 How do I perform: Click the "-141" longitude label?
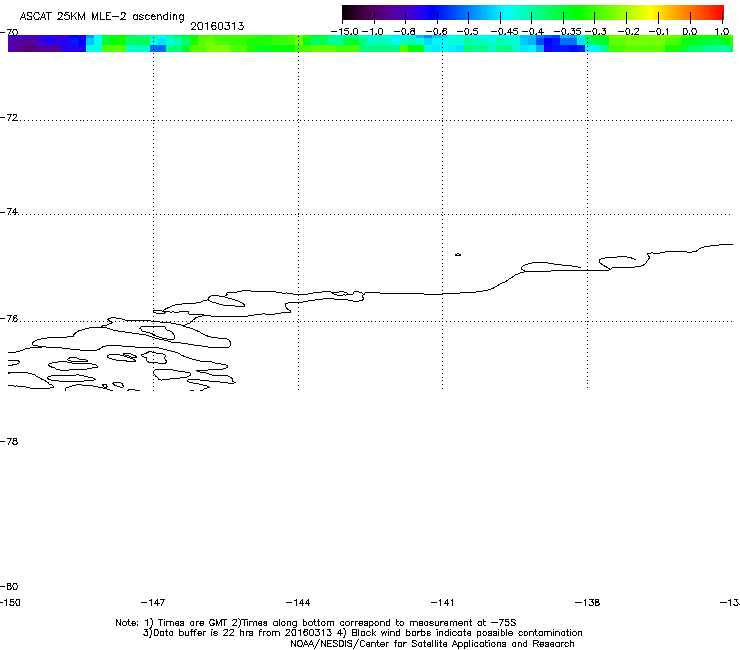point(442,602)
